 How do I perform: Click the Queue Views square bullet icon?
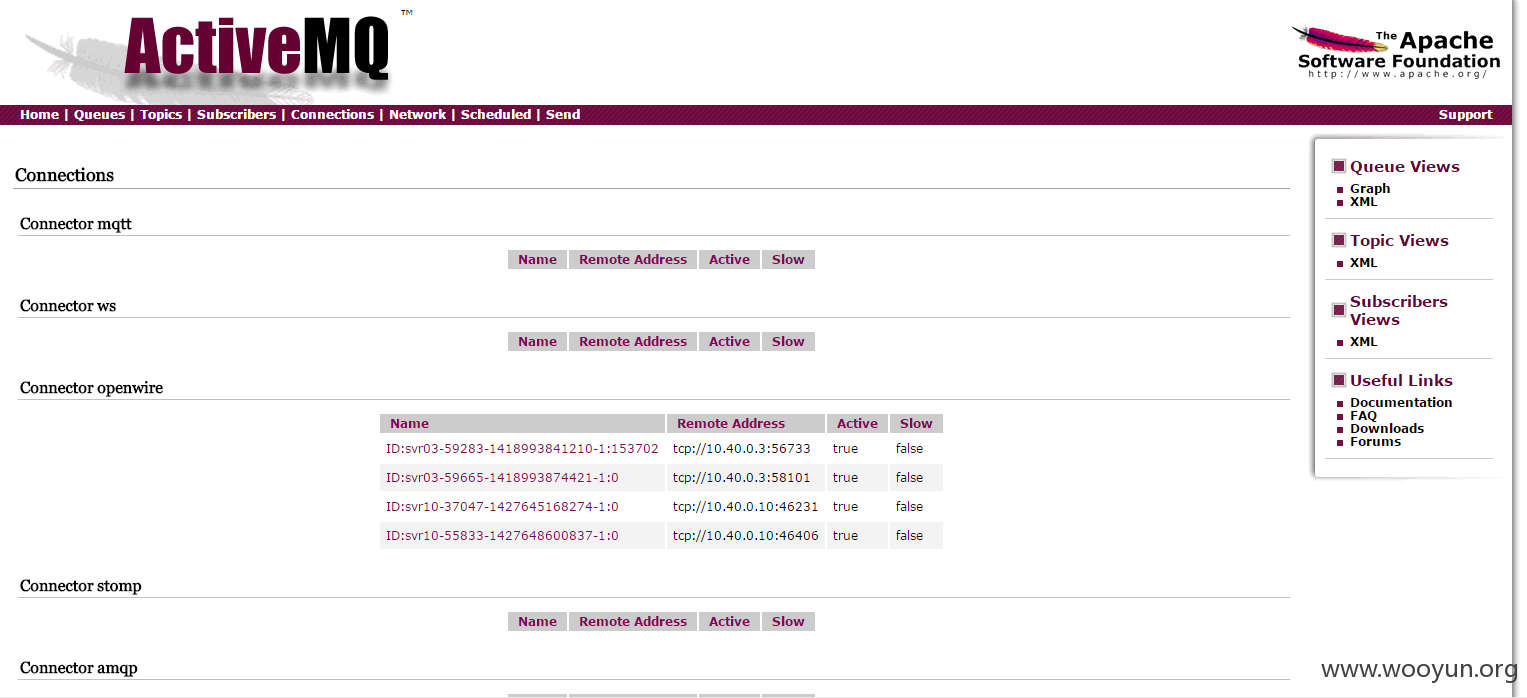(1338, 167)
